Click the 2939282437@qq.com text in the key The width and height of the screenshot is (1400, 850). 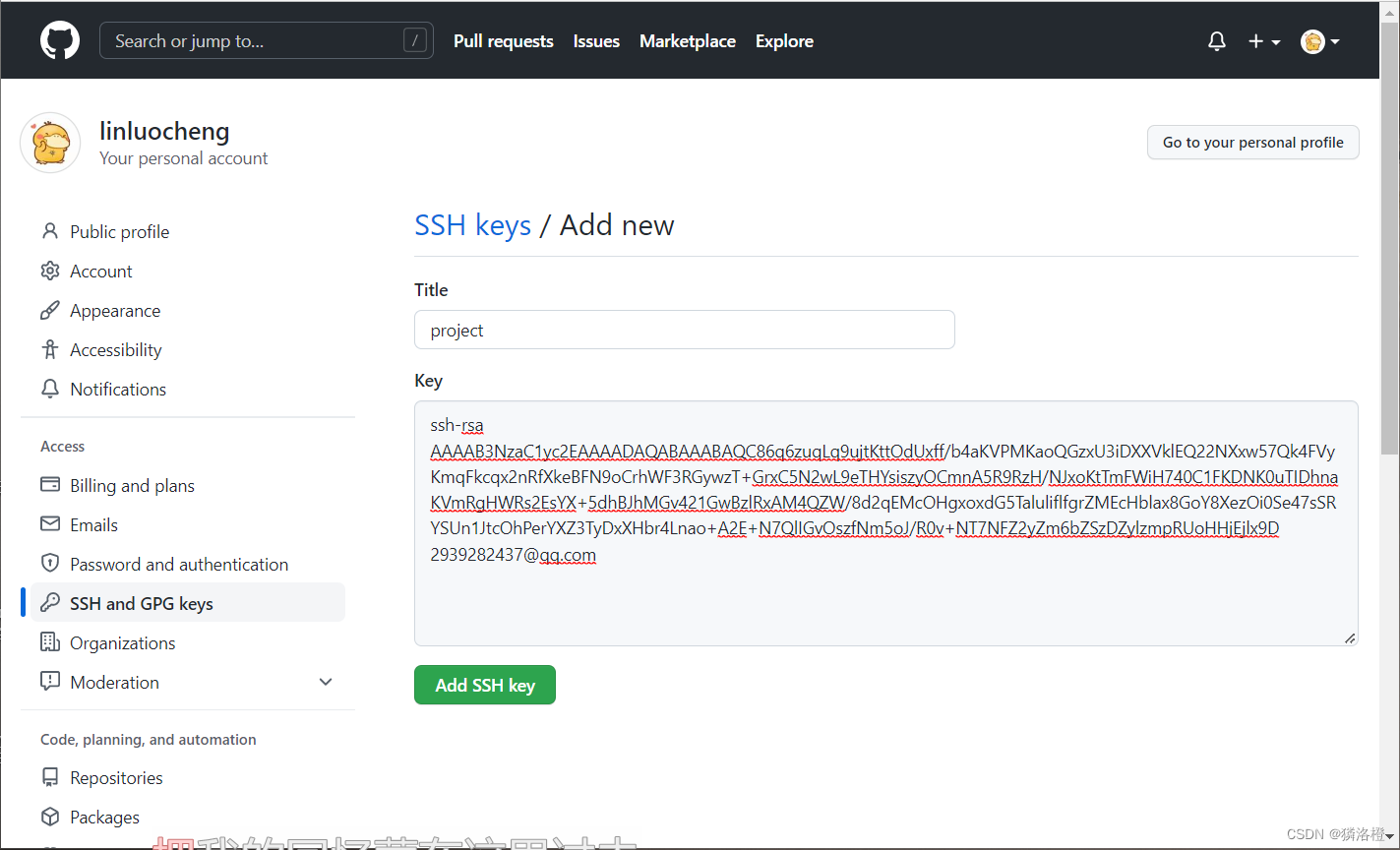pos(513,555)
